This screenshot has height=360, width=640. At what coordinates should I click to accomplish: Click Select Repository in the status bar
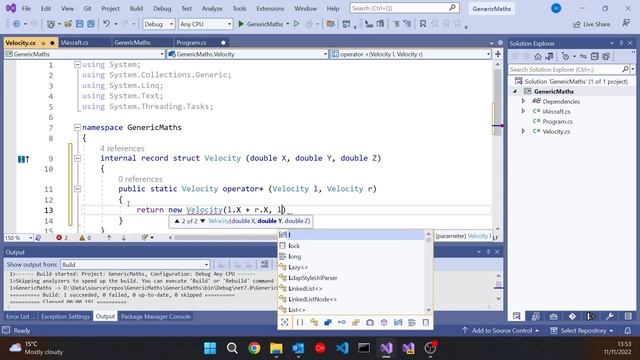pos(582,330)
